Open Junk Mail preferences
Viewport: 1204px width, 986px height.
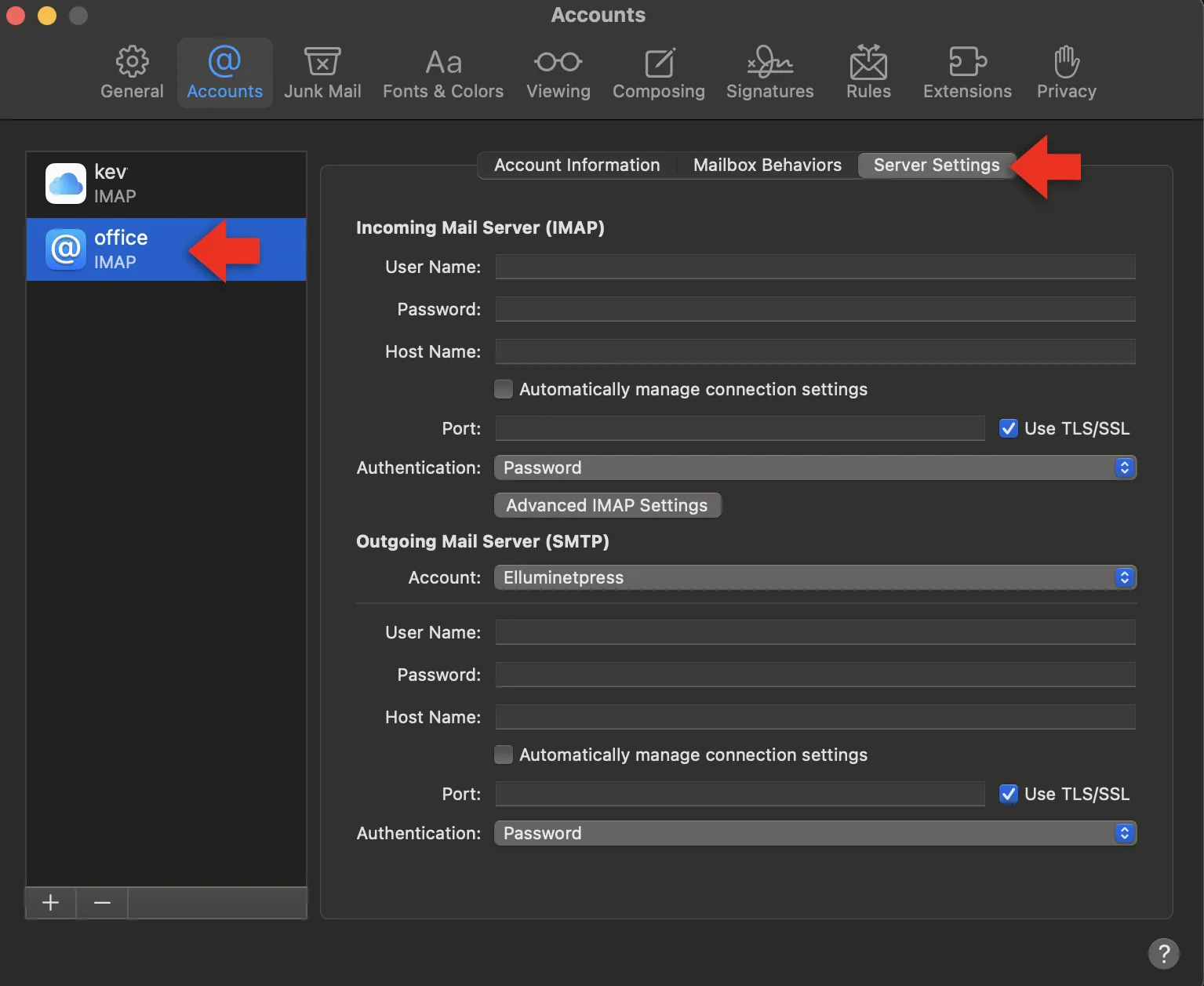(322, 73)
